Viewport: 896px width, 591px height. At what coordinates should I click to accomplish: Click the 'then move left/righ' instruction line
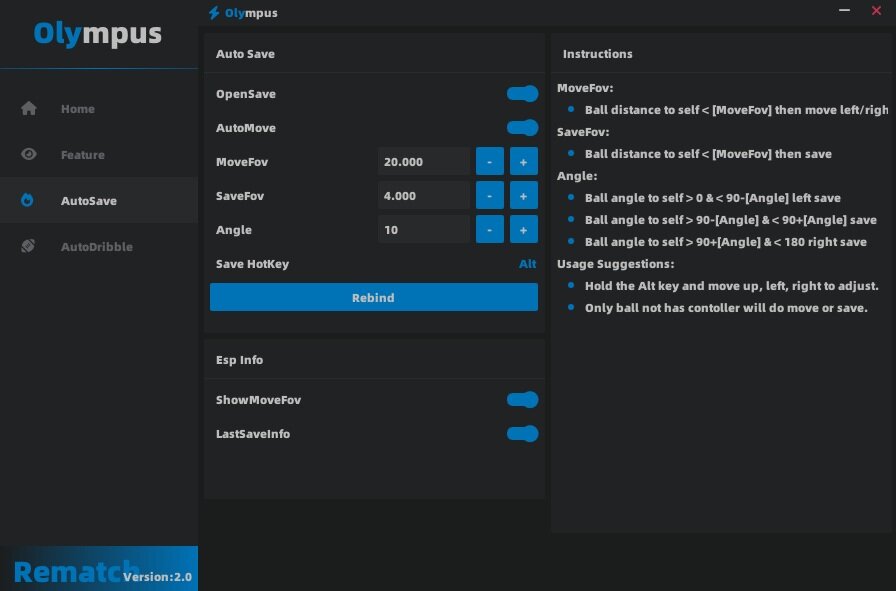(x=736, y=110)
